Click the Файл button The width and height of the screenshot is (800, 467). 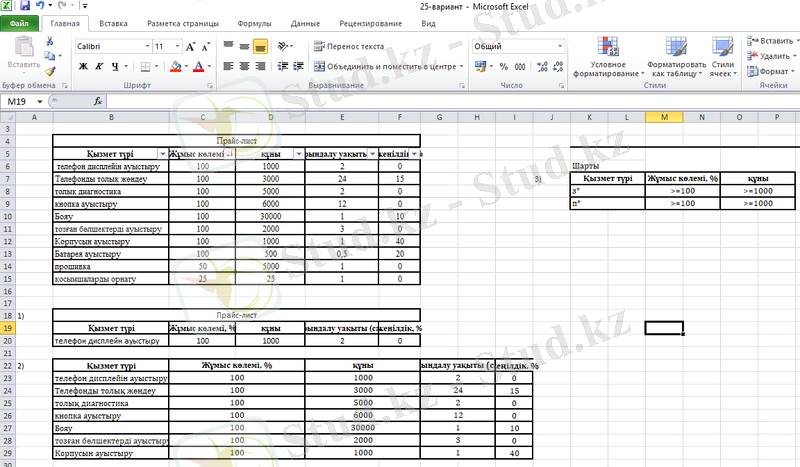[x=19, y=22]
